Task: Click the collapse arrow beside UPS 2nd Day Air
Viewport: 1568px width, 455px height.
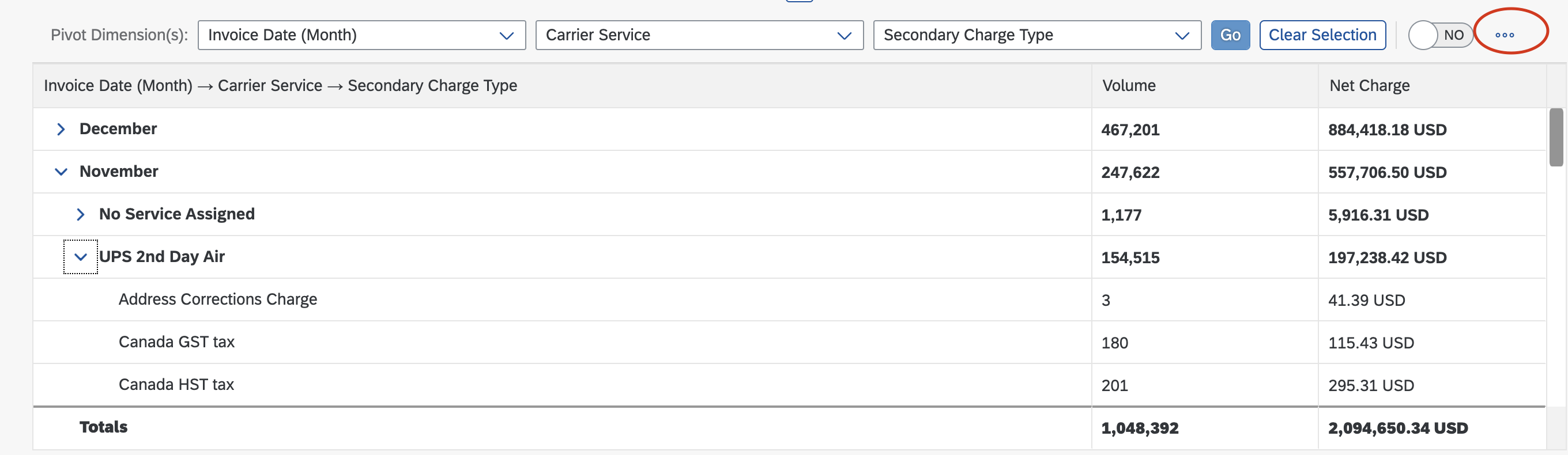Action: [81, 257]
